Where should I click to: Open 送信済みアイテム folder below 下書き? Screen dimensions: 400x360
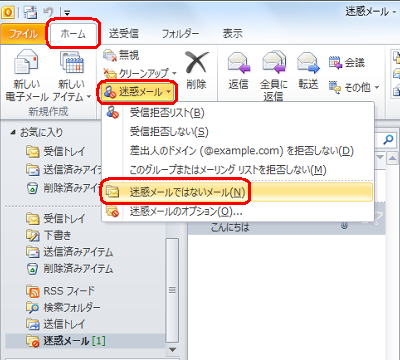tap(69, 252)
